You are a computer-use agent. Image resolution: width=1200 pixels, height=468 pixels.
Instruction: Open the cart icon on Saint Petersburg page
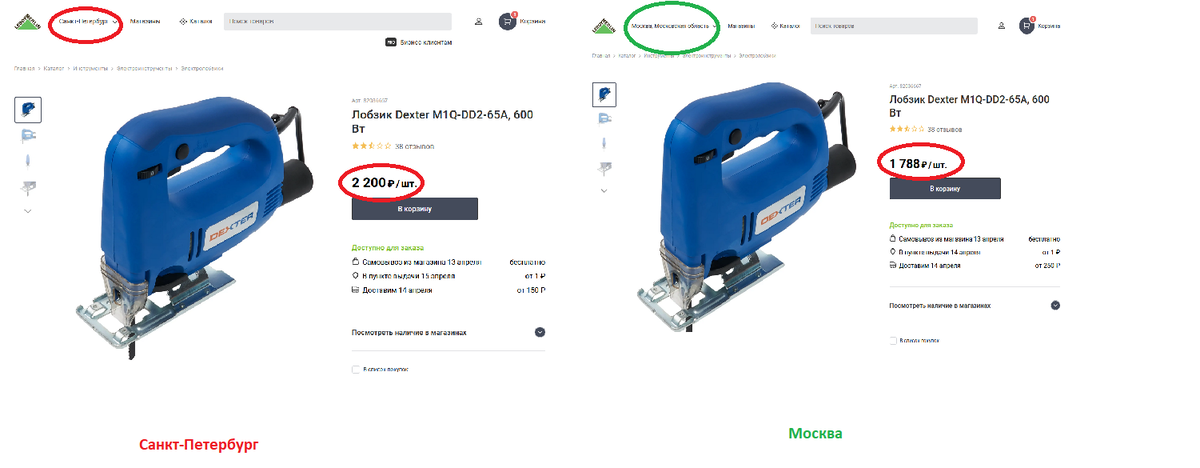pyautogui.click(x=507, y=21)
